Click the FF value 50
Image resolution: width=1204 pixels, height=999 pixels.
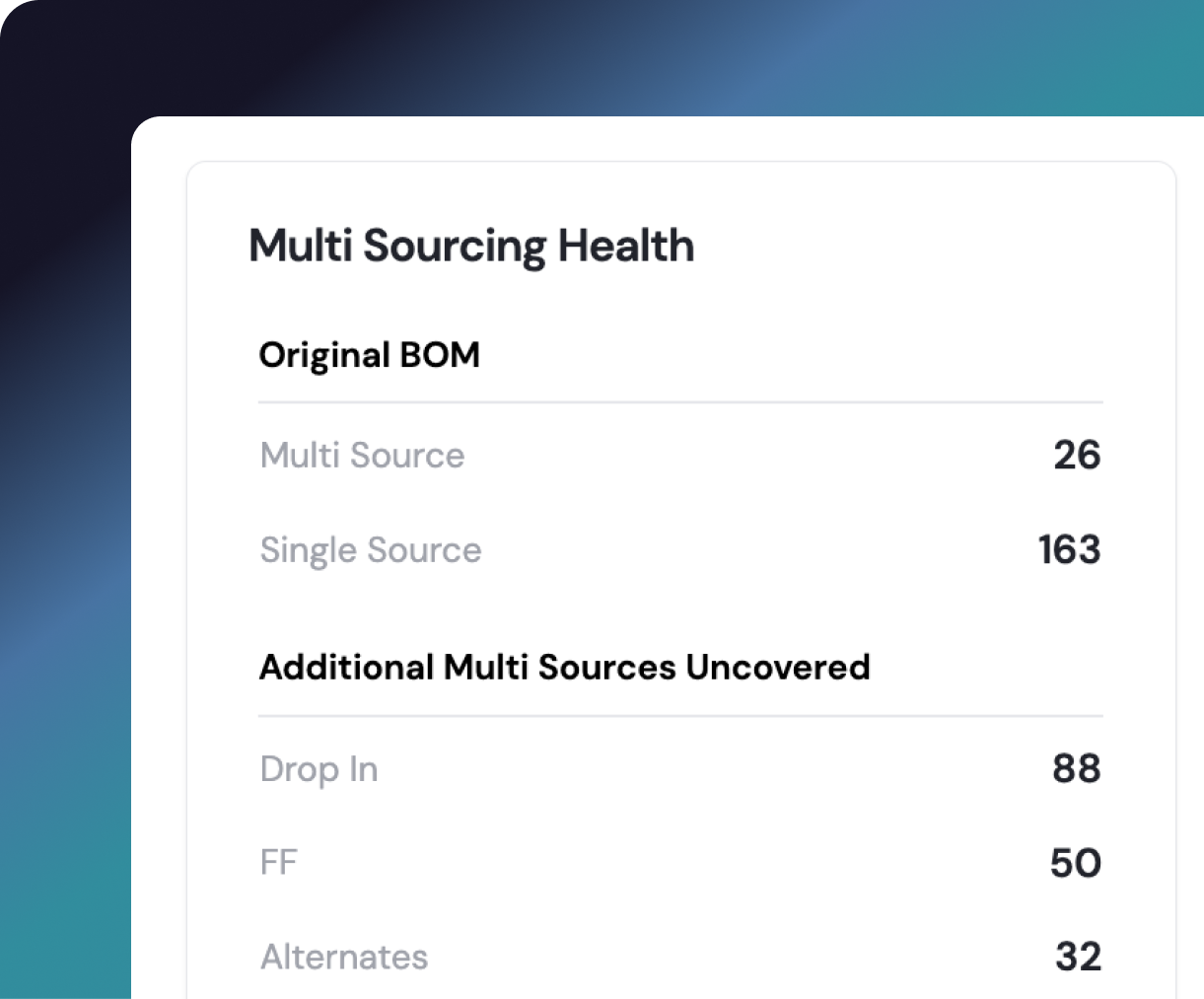[1076, 863]
